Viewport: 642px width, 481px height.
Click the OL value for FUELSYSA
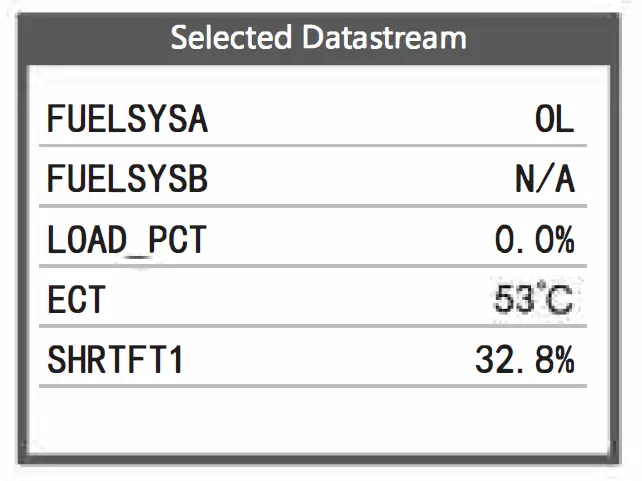click(x=554, y=120)
